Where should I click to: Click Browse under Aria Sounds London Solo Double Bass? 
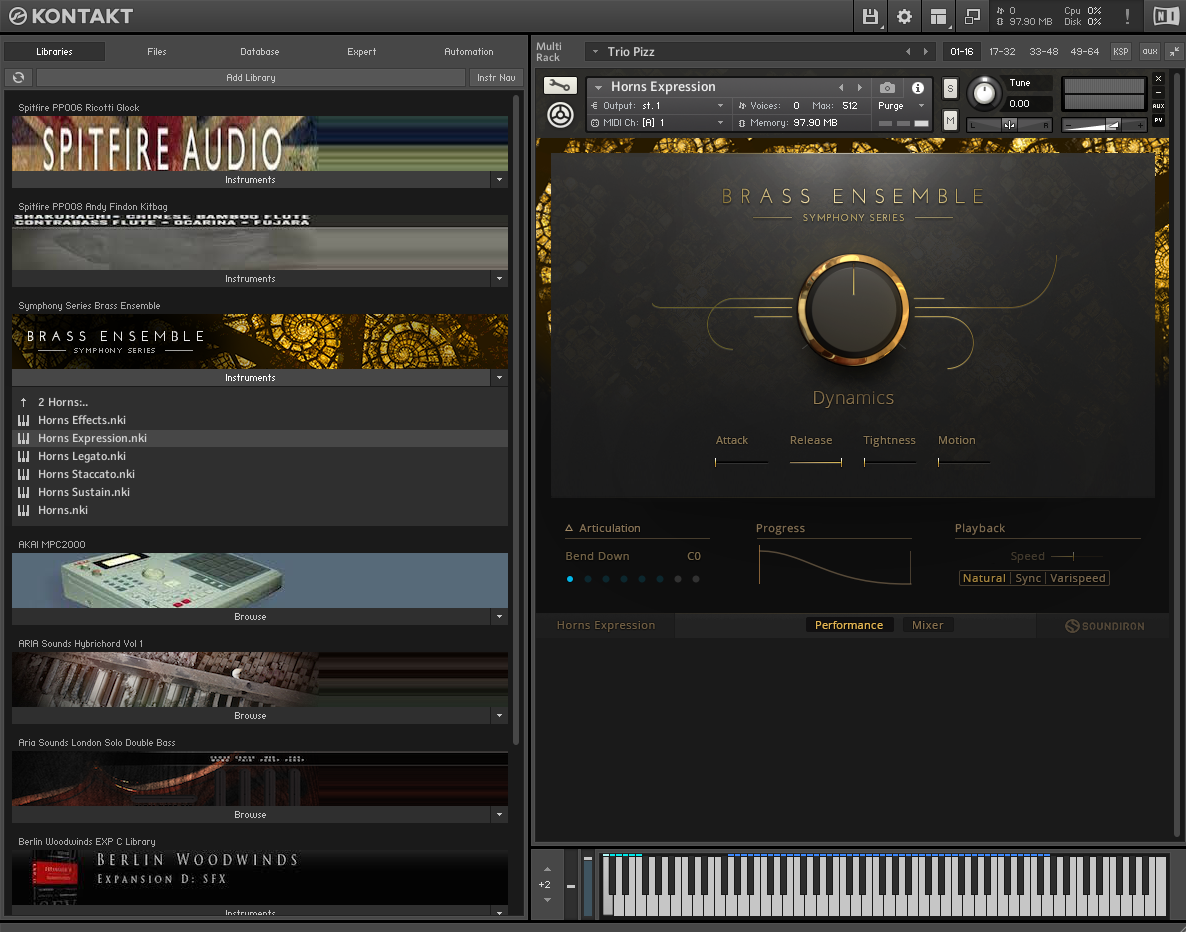click(250, 815)
